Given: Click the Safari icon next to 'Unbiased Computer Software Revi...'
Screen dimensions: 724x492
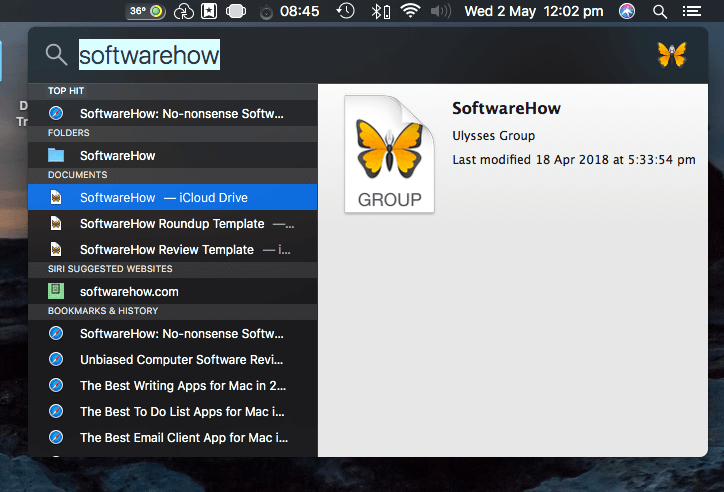Looking at the screenshot, I should coord(56,359).
